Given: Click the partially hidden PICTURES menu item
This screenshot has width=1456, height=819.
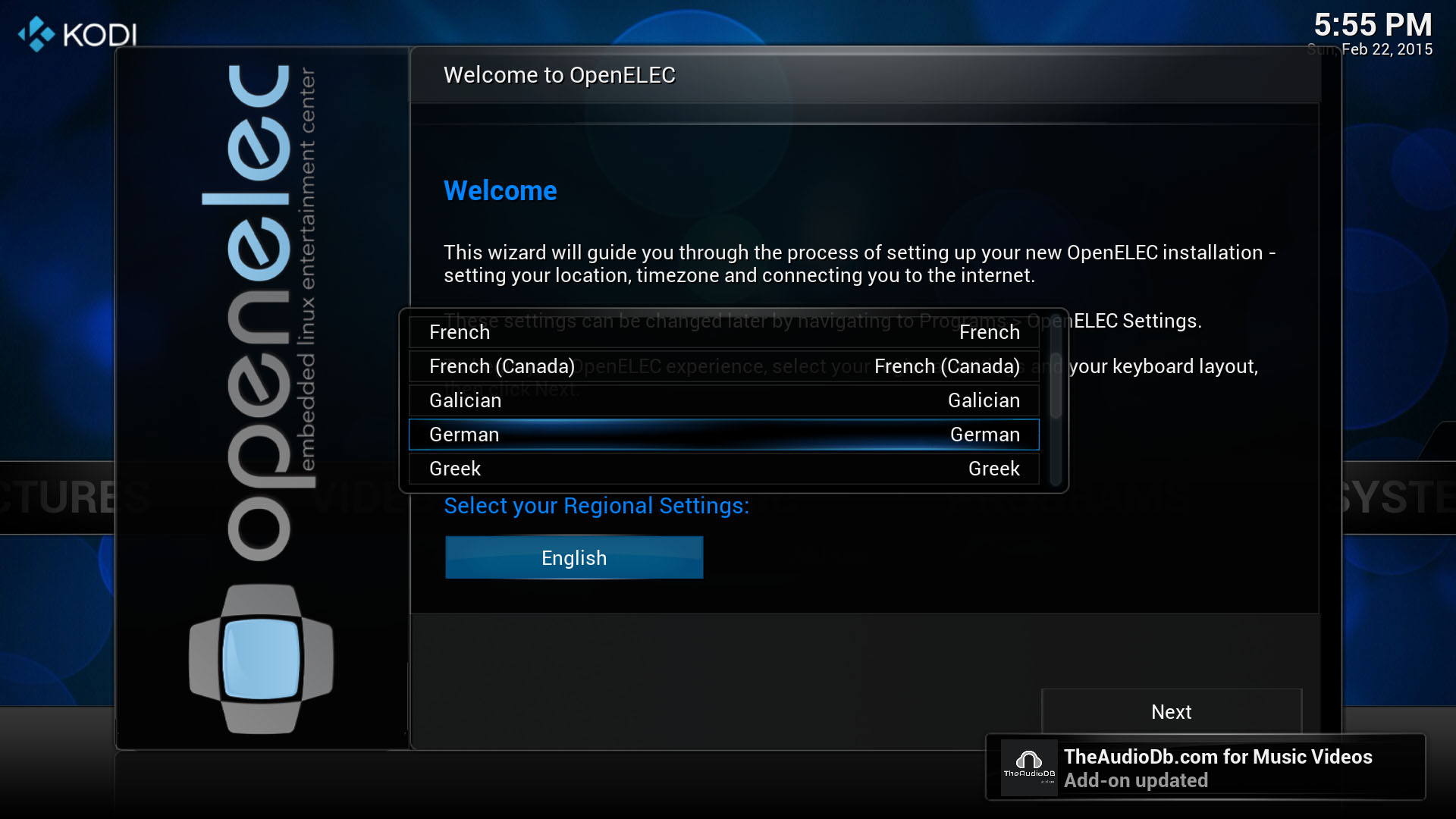Looking at the screenshot, I should point(57,497).
